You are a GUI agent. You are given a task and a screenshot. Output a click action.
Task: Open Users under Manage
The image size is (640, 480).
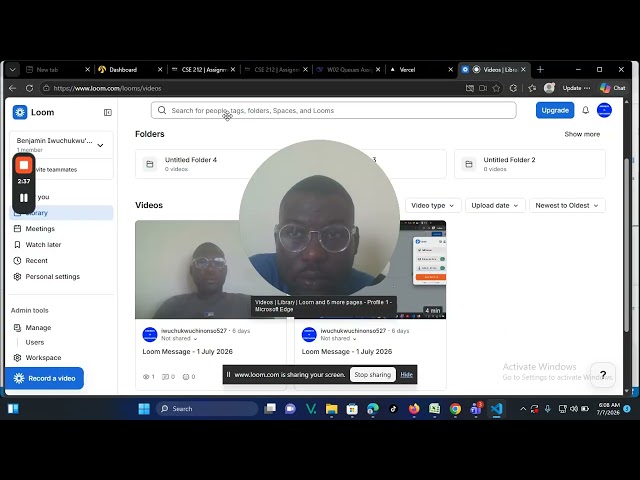click(35, 342)
